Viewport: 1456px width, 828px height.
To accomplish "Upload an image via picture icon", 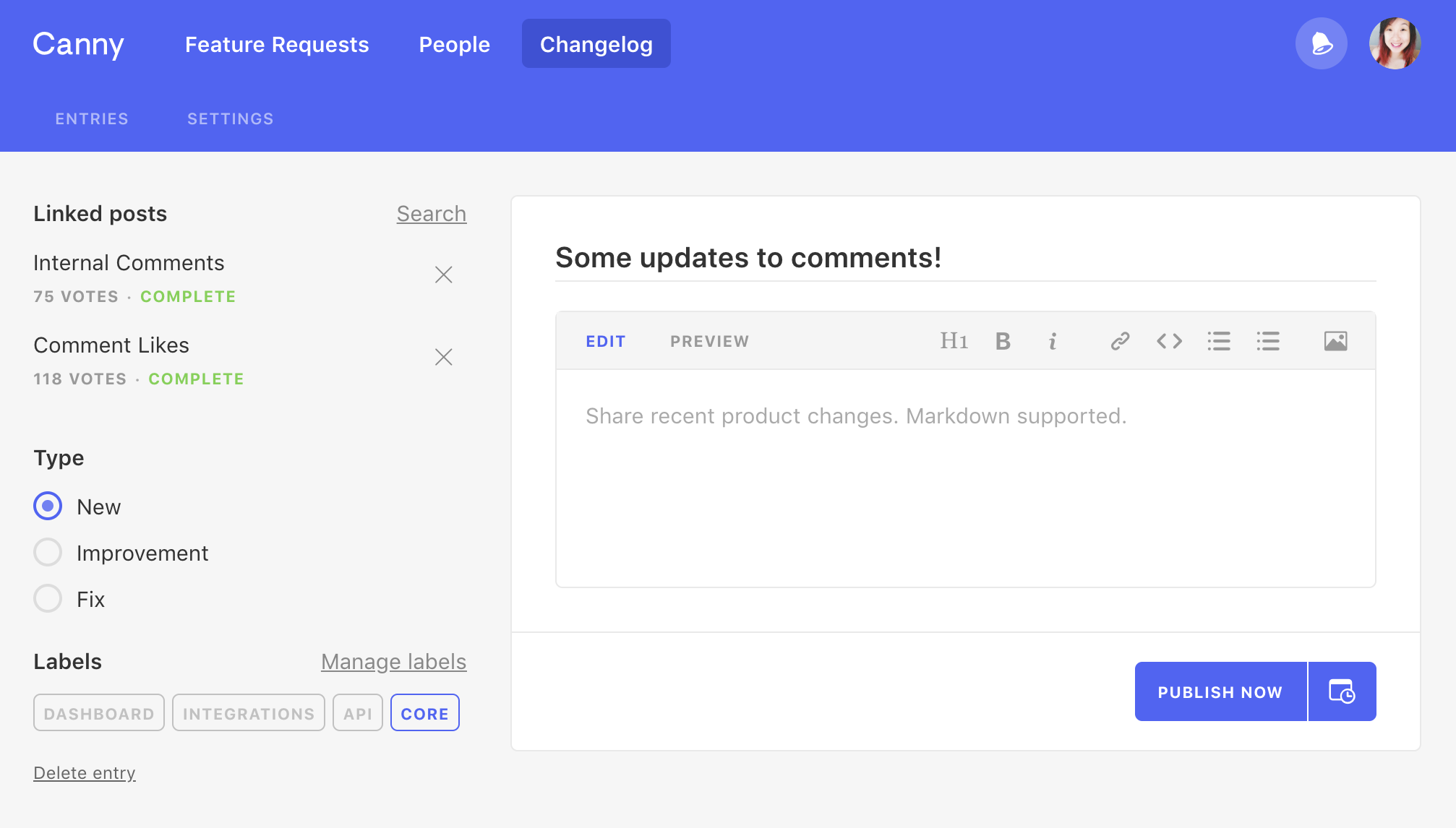I will coord(1335,341).
